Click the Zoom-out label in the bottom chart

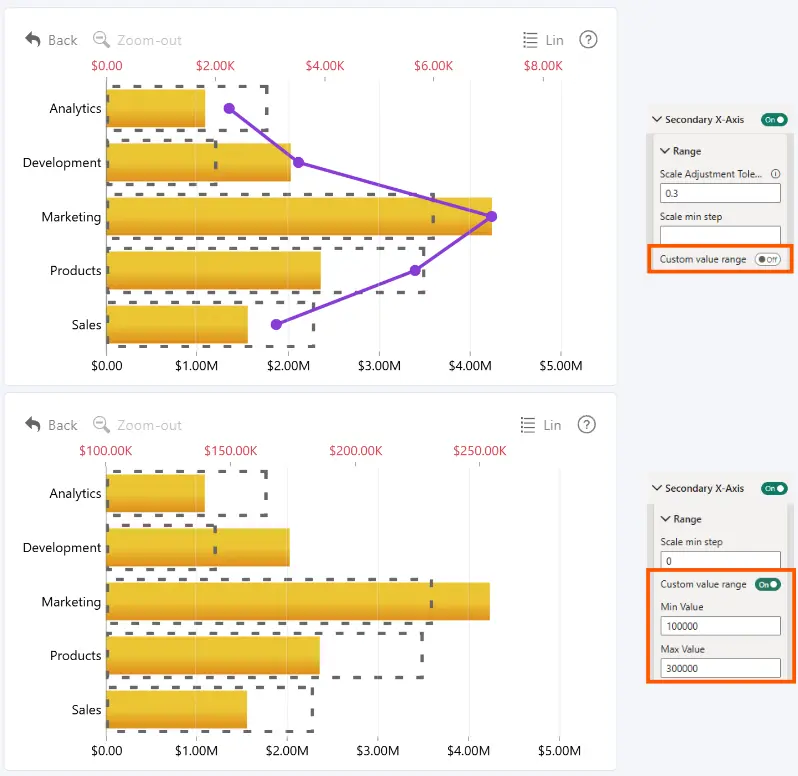click(x=149, y=425)
